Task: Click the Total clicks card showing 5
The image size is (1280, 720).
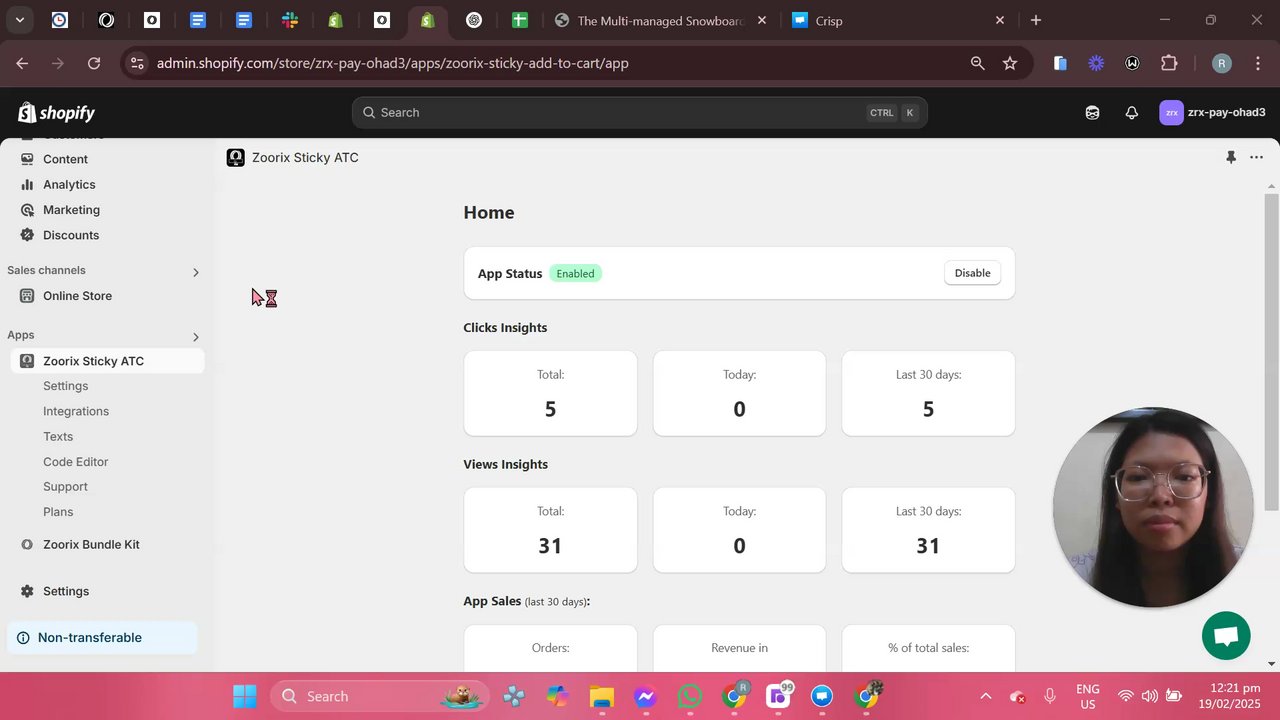Action: pyautogui.click(x=550, y=393)
